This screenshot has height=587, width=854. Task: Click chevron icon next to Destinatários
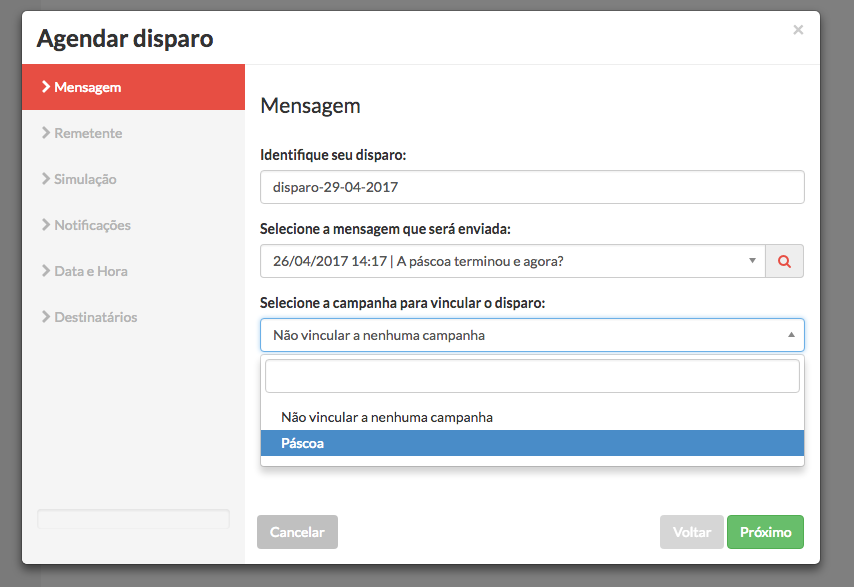coord(46,316)
